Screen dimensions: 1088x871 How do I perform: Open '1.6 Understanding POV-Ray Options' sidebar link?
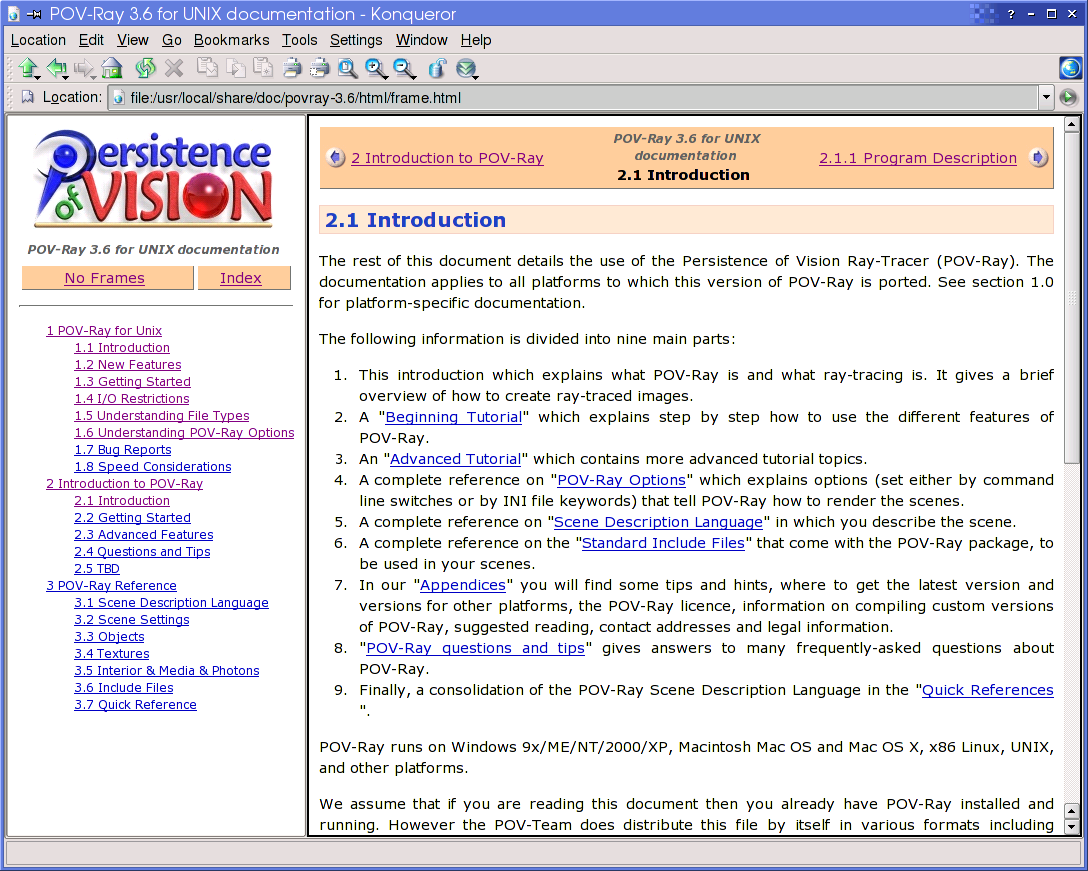184,433
